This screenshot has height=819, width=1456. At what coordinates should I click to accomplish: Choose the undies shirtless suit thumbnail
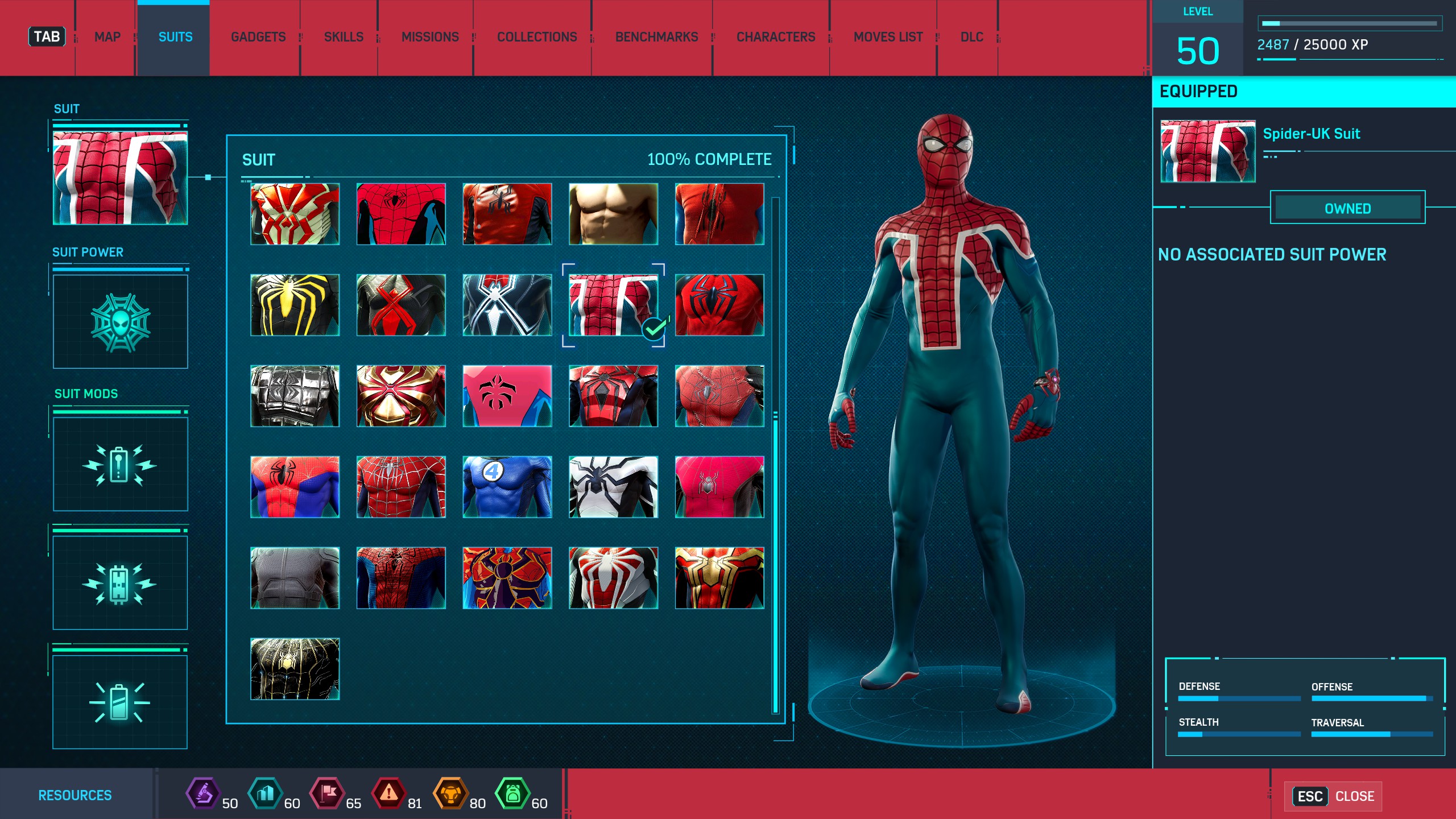613,214
